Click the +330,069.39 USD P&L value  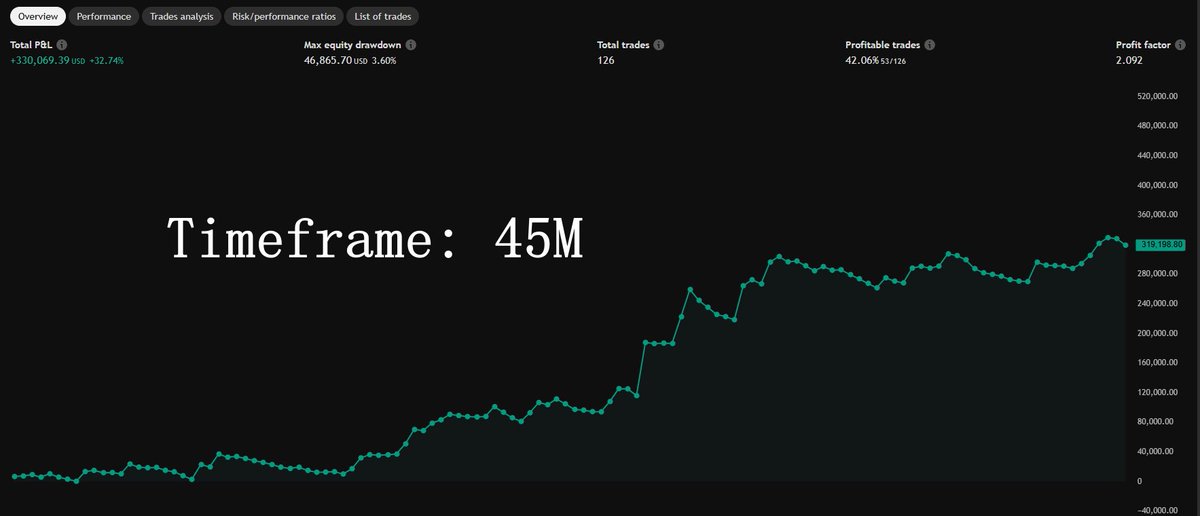(48, 61)
